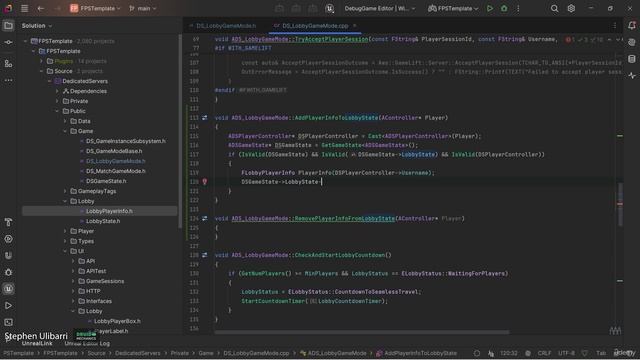Select DS_MatchGameMode.h in the tree

point(116,171)
